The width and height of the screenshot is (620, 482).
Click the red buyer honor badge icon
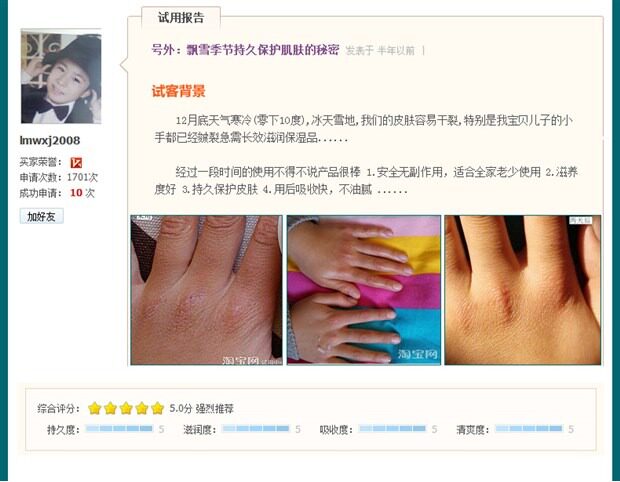tap(76, 162)
